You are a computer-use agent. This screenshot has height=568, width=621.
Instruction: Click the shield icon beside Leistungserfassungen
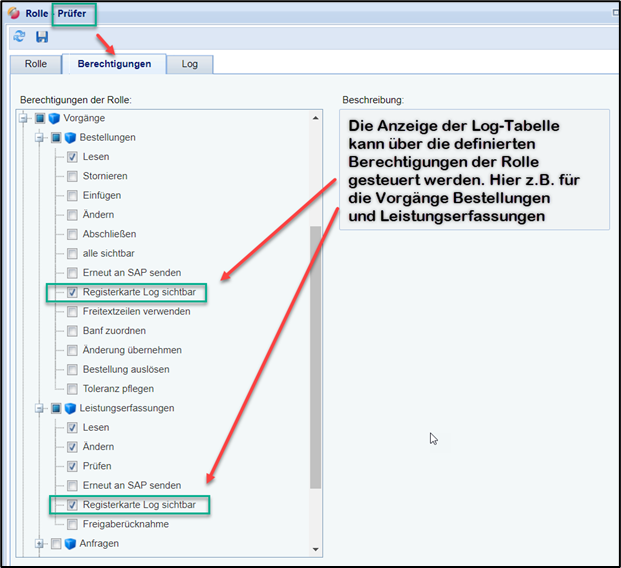70,408
